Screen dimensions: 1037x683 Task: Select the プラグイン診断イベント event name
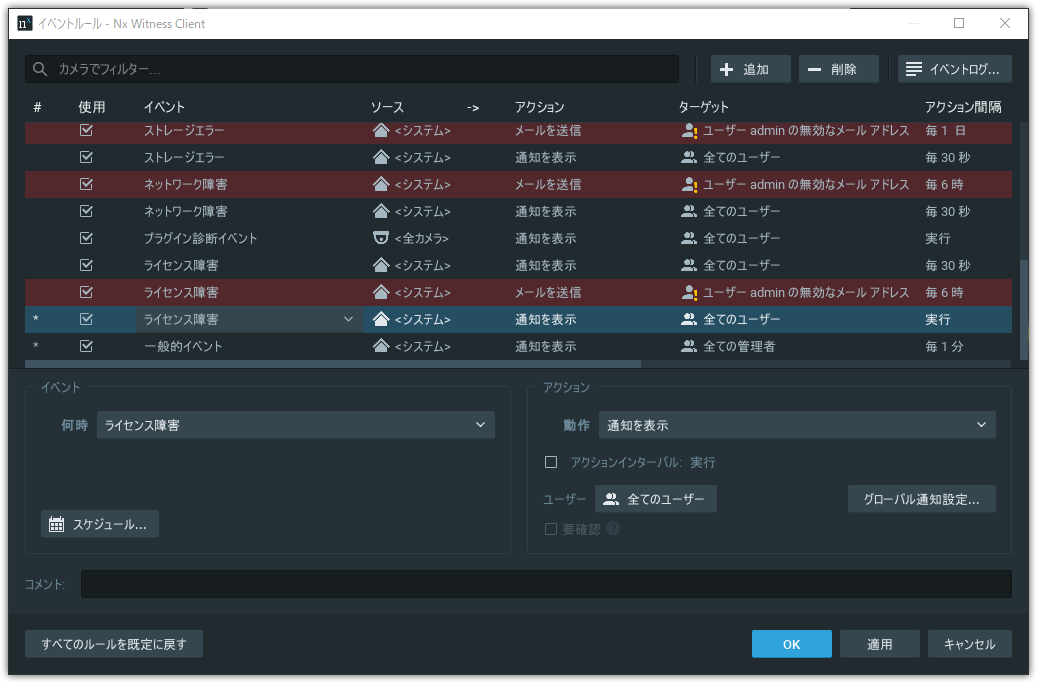pyautogui.click(x=200, y=238)
